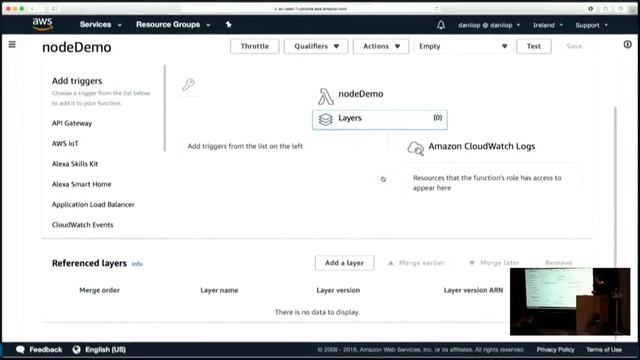Click the Merge earlier button

coord(416,263)
